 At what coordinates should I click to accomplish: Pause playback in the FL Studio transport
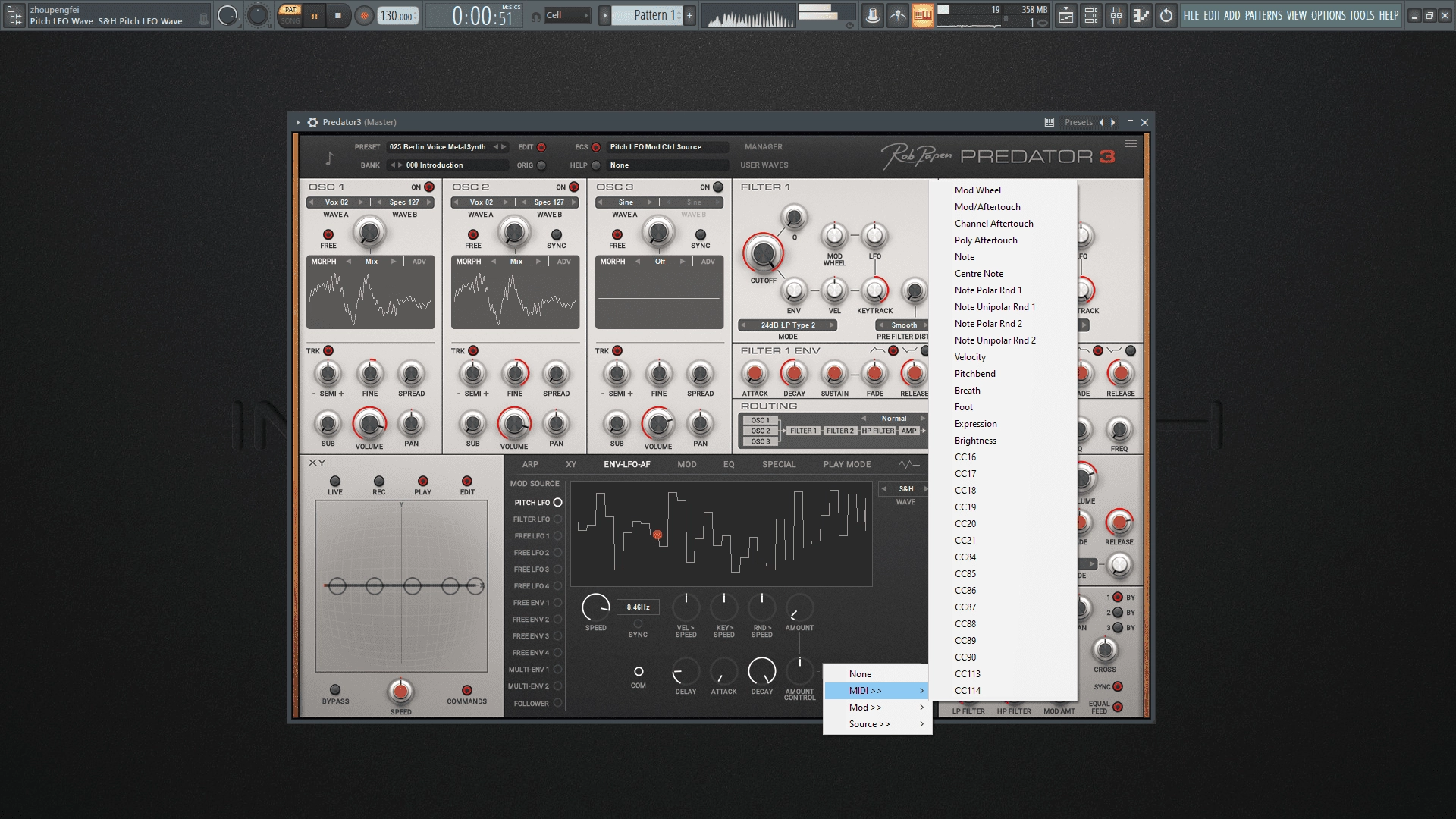314,15
